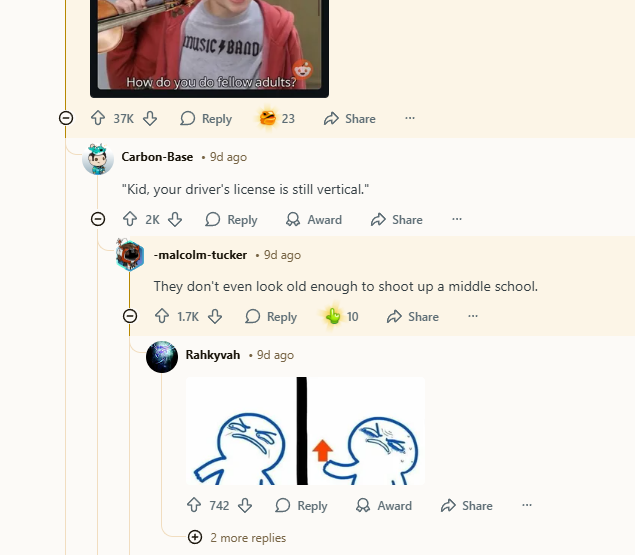This screenshot has width=635, height=555.
Task: Collapse Carbon-Base's comment thread
Action: 98,219
